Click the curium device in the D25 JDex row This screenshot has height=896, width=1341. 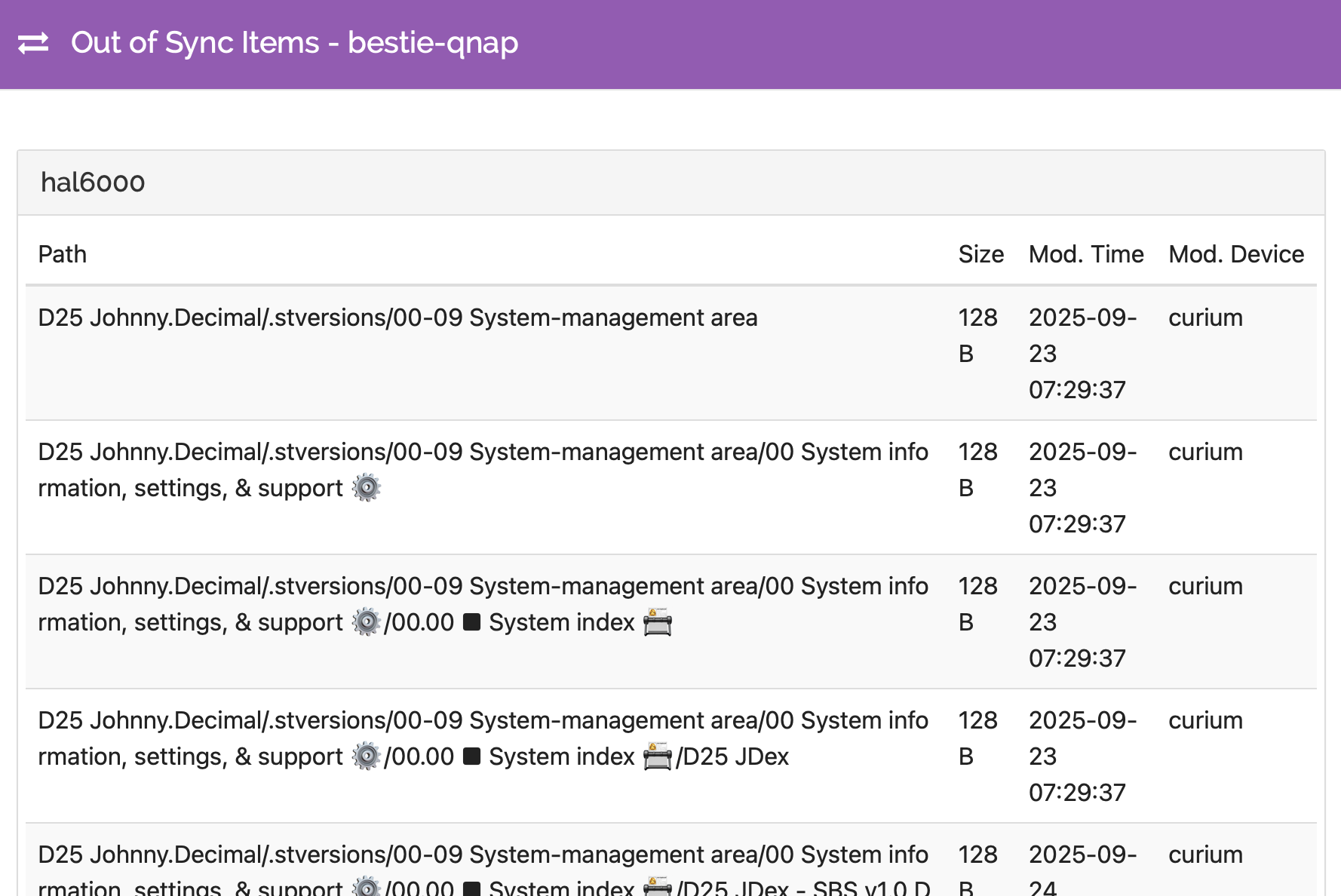tap(1205, 720)
